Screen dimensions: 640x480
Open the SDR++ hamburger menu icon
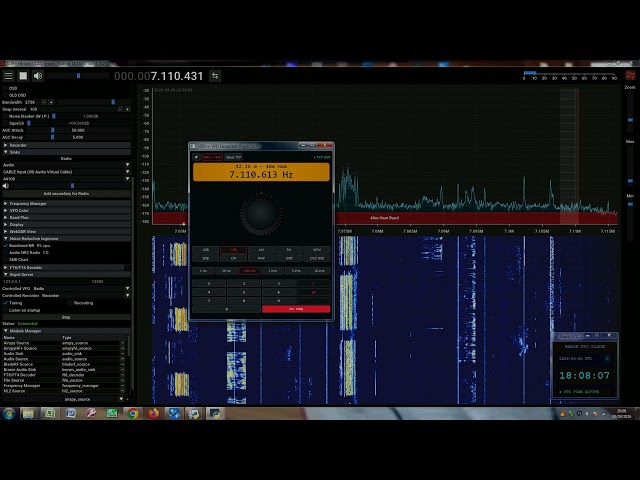(8, 76)
